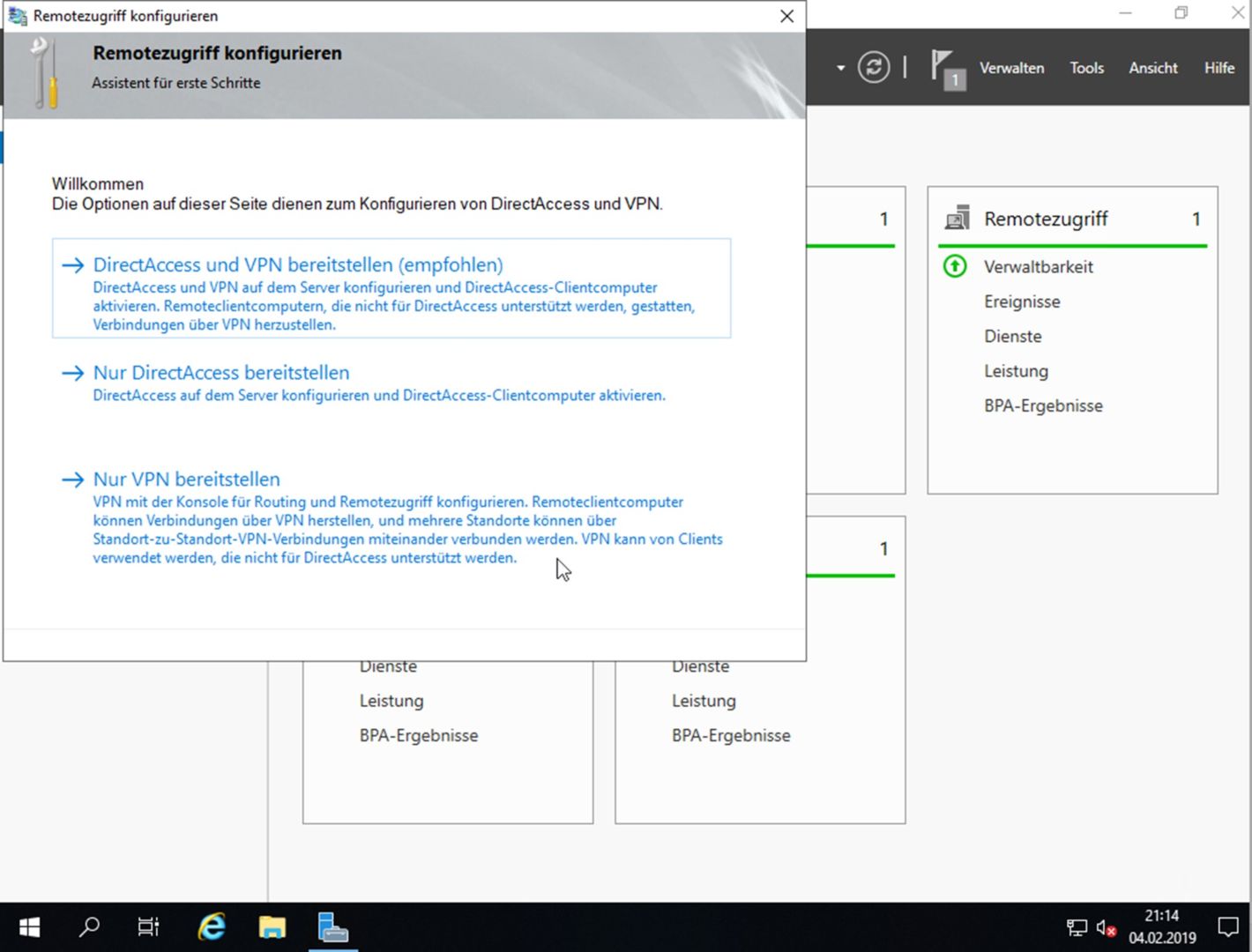Open Ereignisse in Remotezugriff tile
Screen dimensions: 1252x952
(x=1022, y=301)
